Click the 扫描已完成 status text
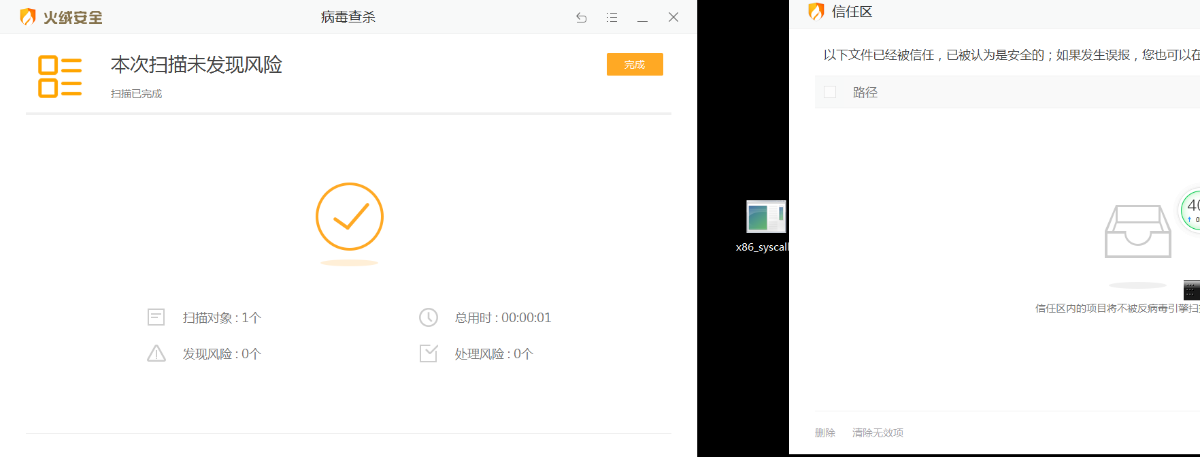 (x=136, y=94)
